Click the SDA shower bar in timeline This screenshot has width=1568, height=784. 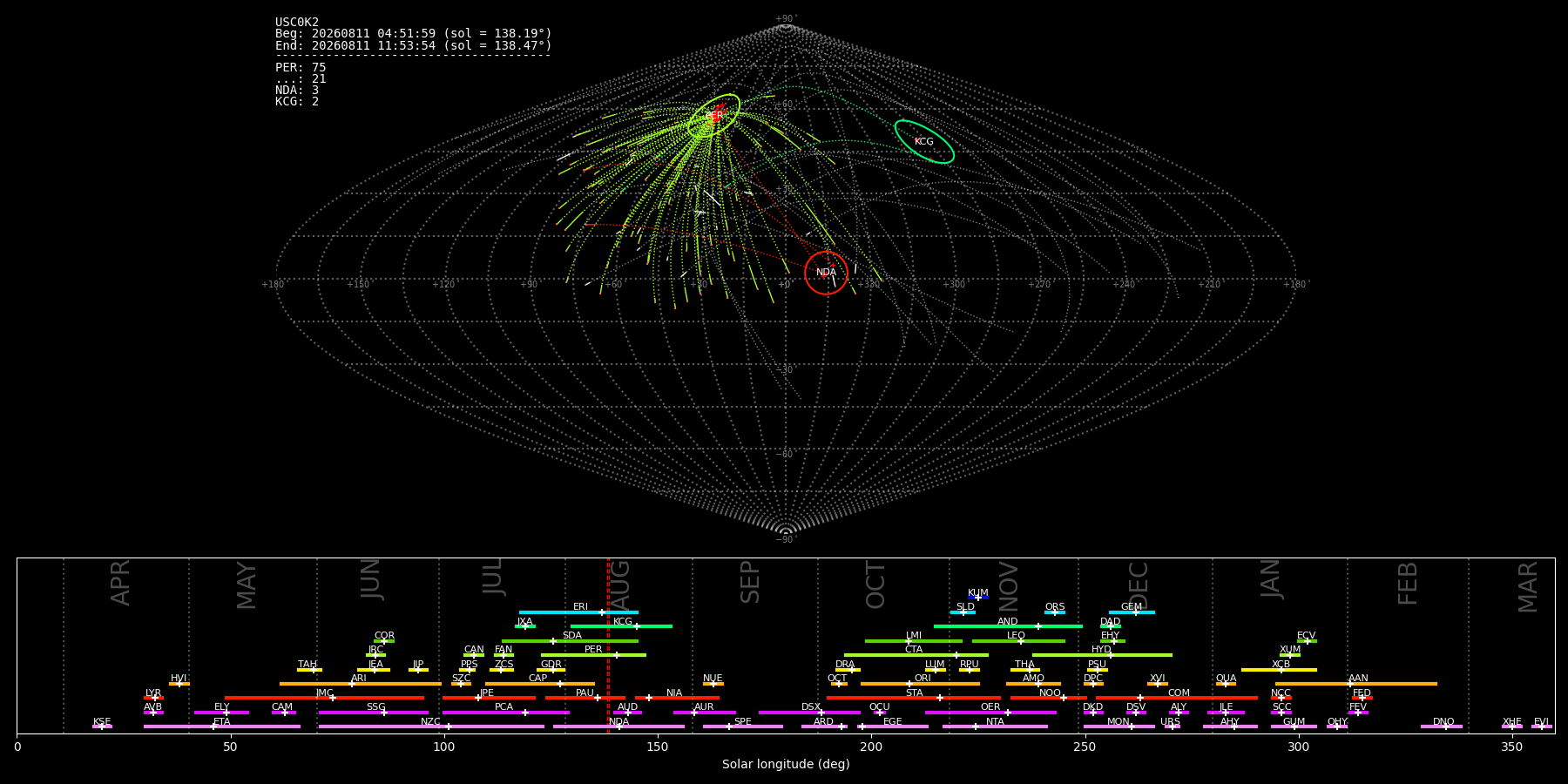coord(570,641)
